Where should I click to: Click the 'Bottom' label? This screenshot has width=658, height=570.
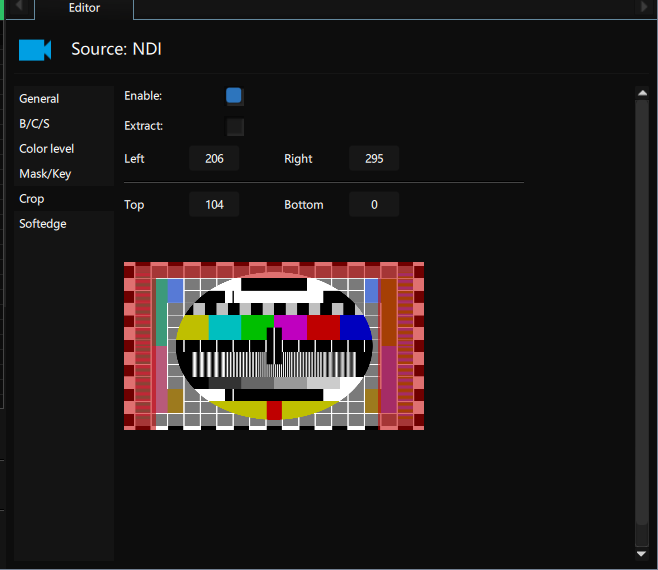tap(304, 205)
